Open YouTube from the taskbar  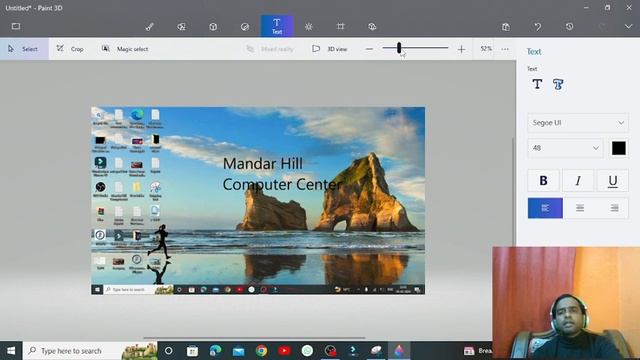[x=284, y=351]
